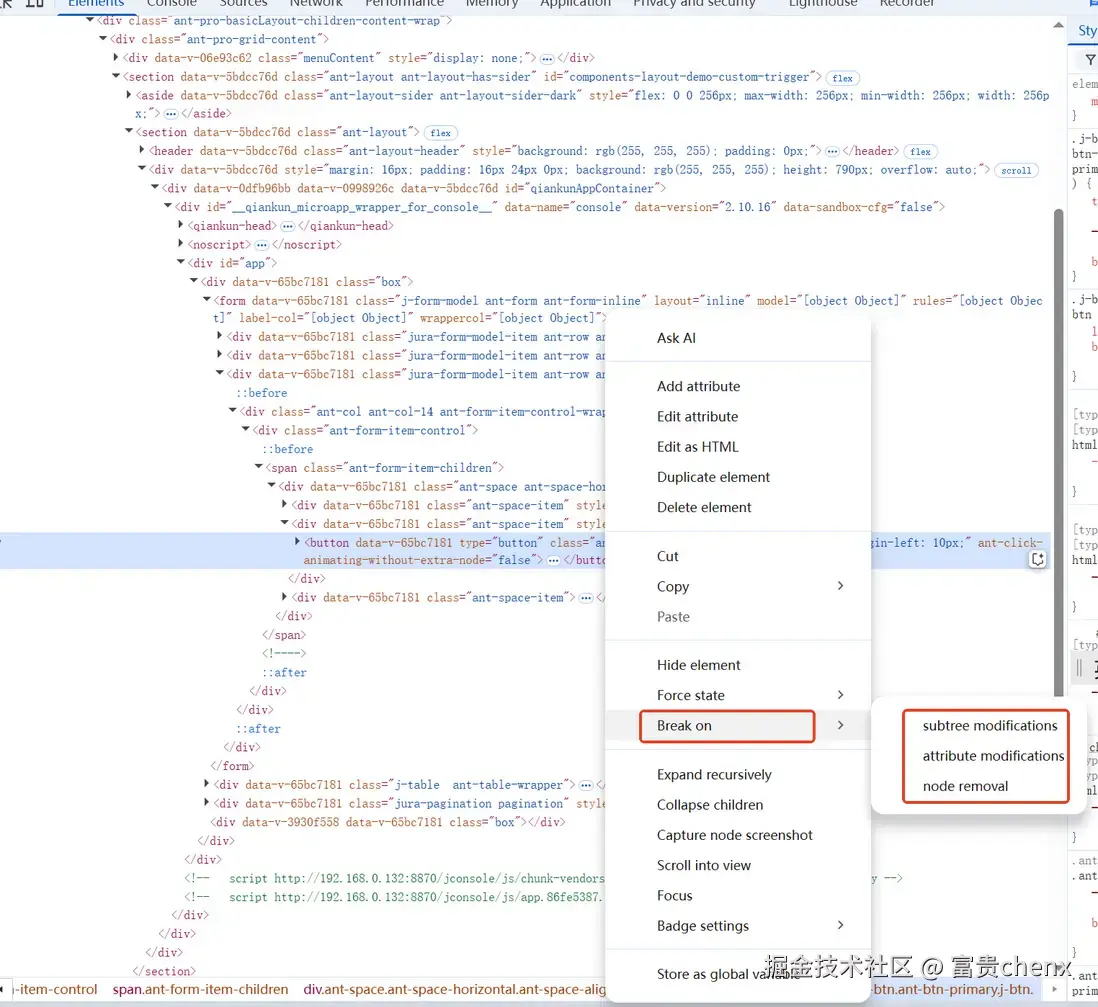Open the Badge settings submenu

click(x=737, y=926)
